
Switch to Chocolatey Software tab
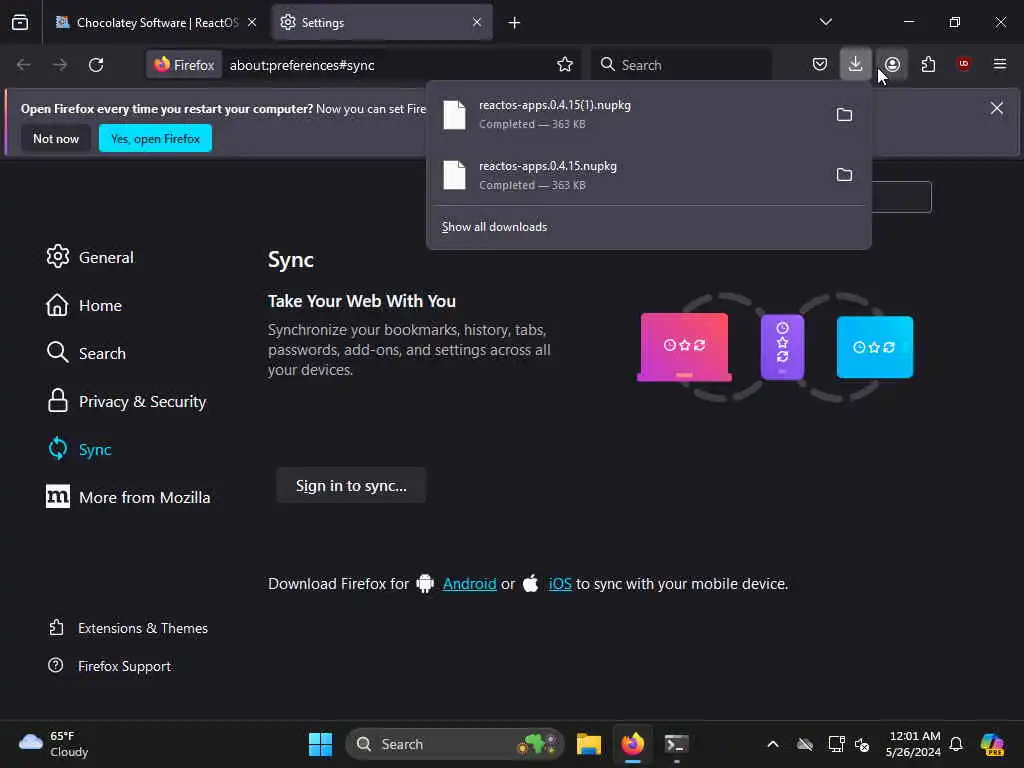(157, 22)
